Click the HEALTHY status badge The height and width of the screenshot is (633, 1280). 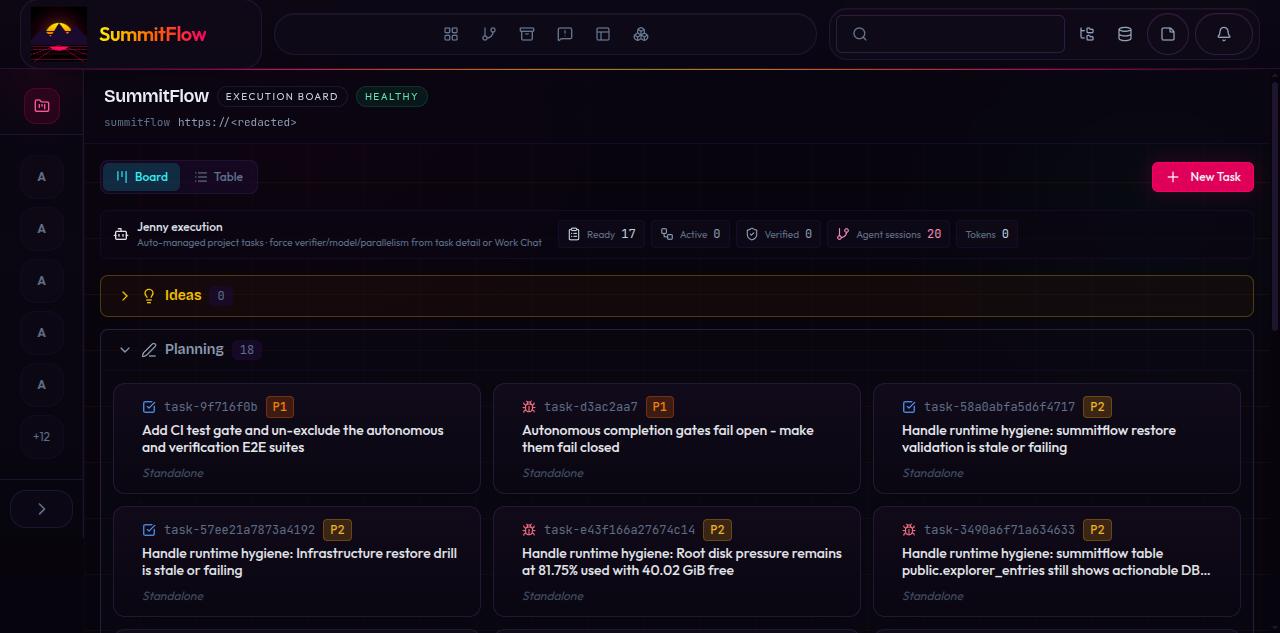tap(392, 97)
